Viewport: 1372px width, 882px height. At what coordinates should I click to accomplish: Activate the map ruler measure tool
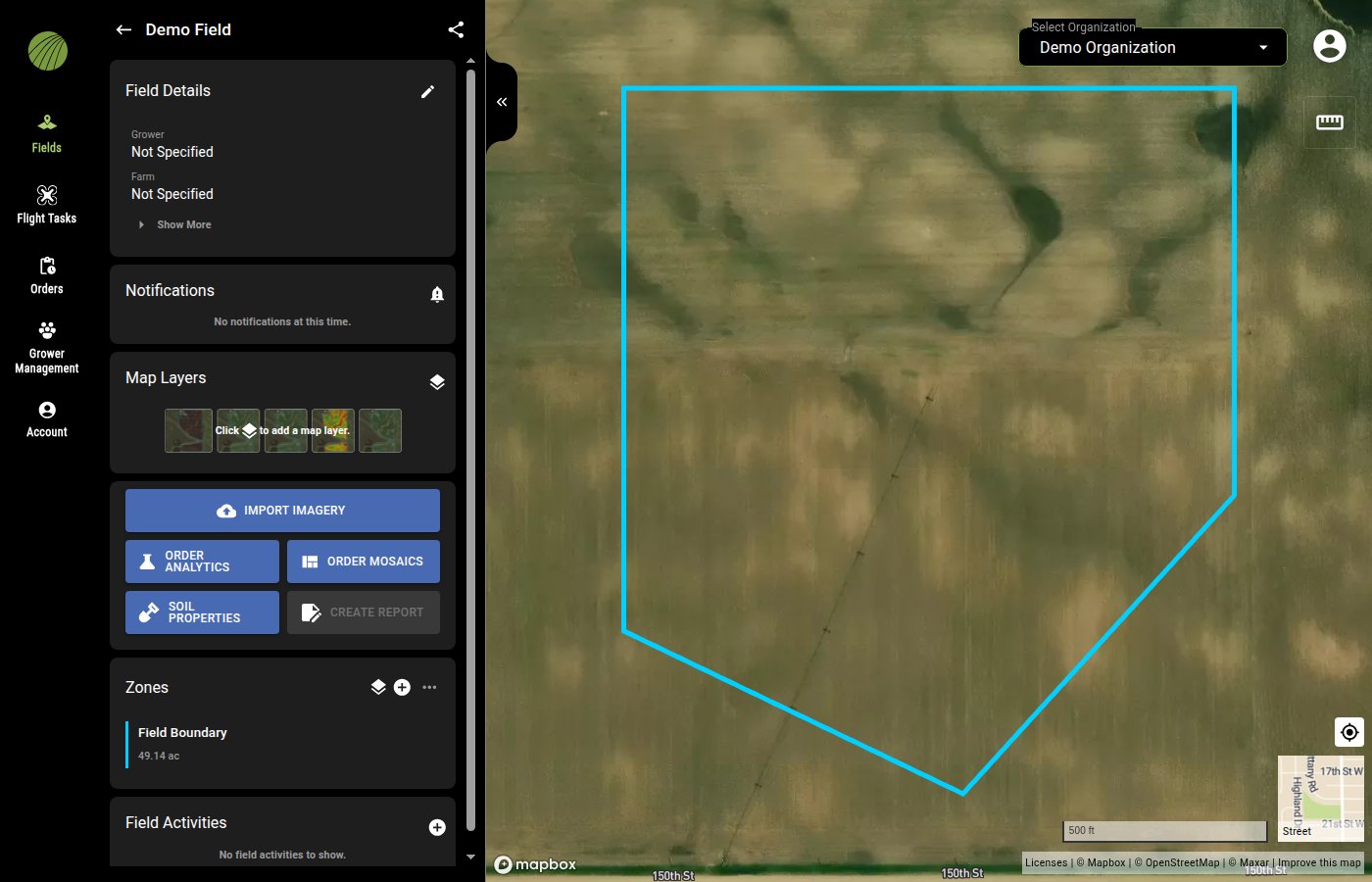(1330, 122)
